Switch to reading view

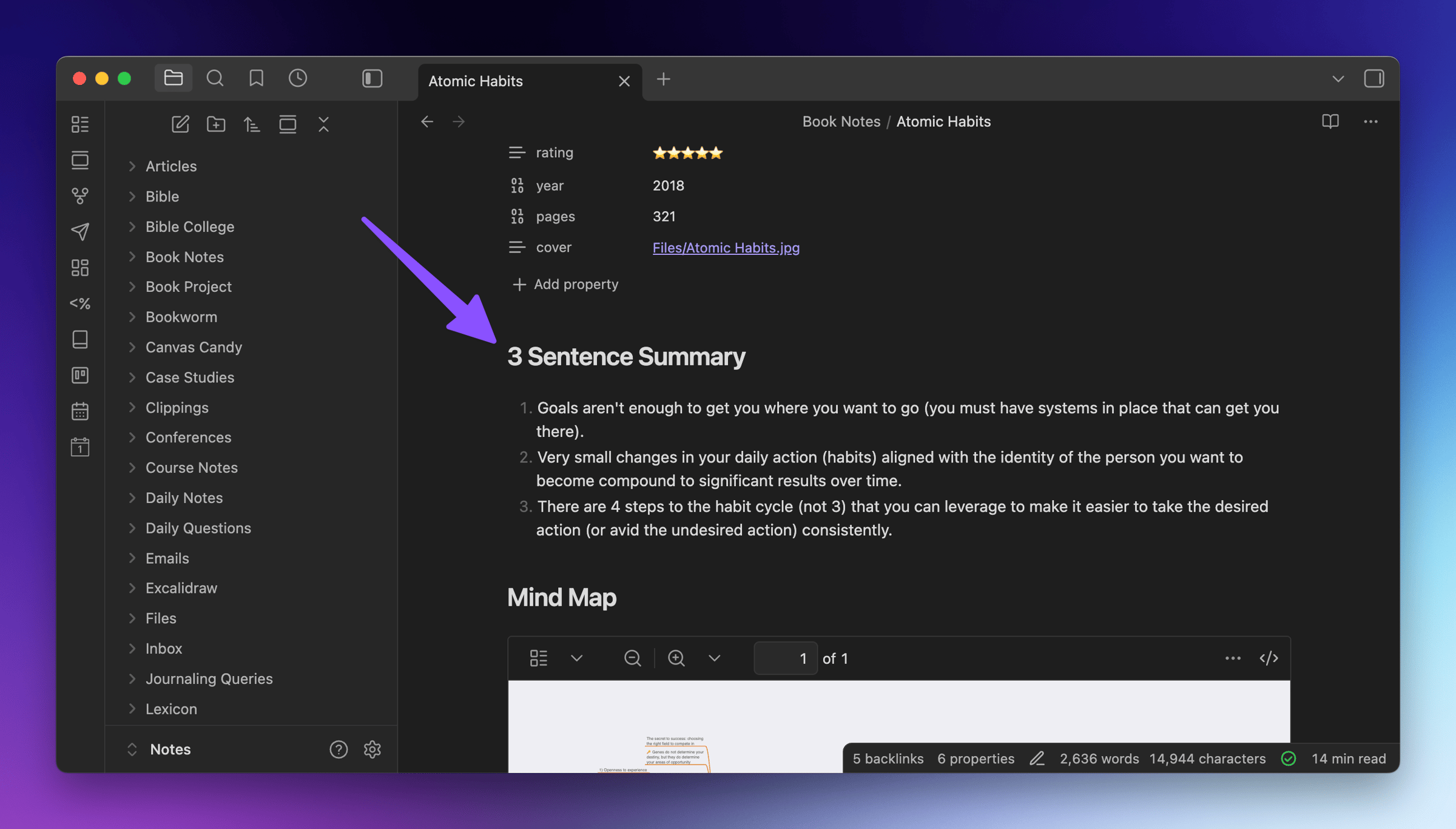1330,121
